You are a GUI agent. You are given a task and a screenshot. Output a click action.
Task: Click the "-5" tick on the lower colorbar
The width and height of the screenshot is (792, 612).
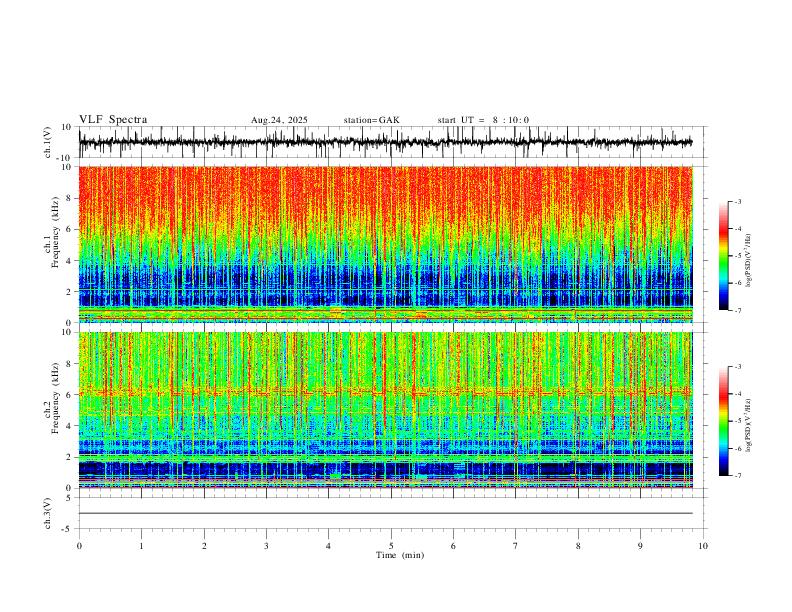click(738, 421)
